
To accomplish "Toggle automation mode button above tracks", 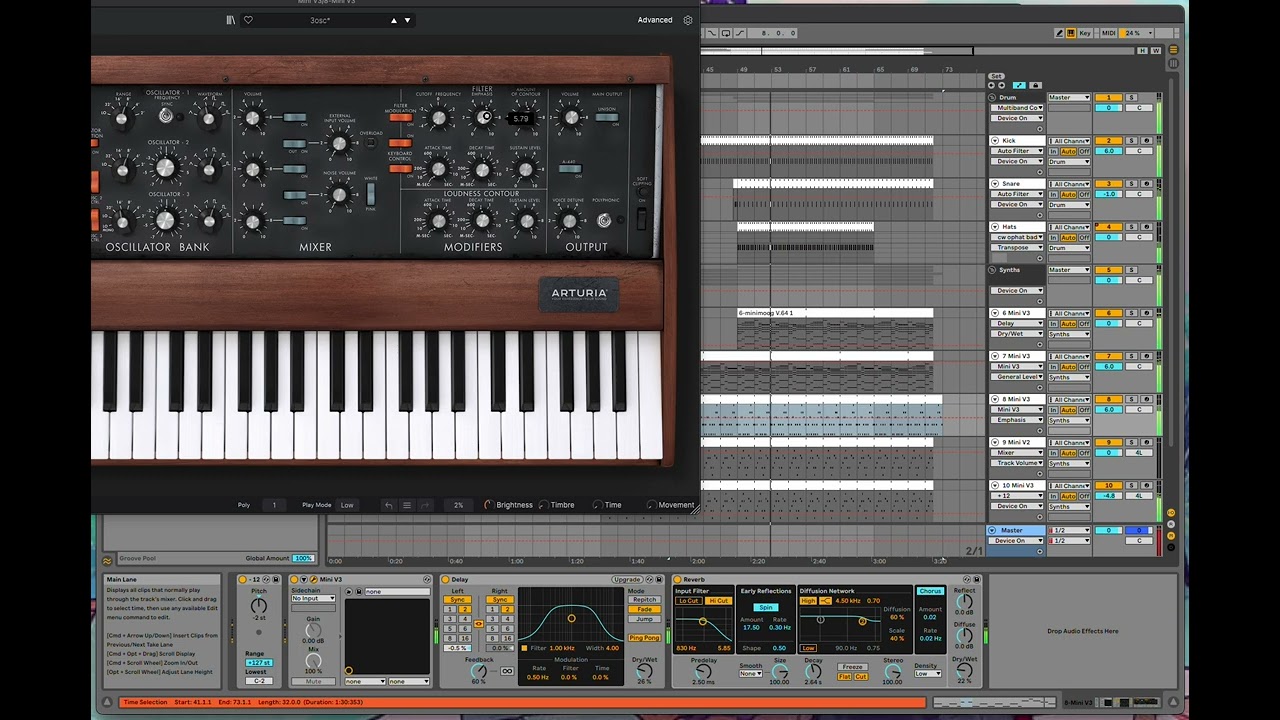I will coord(1019,86).
